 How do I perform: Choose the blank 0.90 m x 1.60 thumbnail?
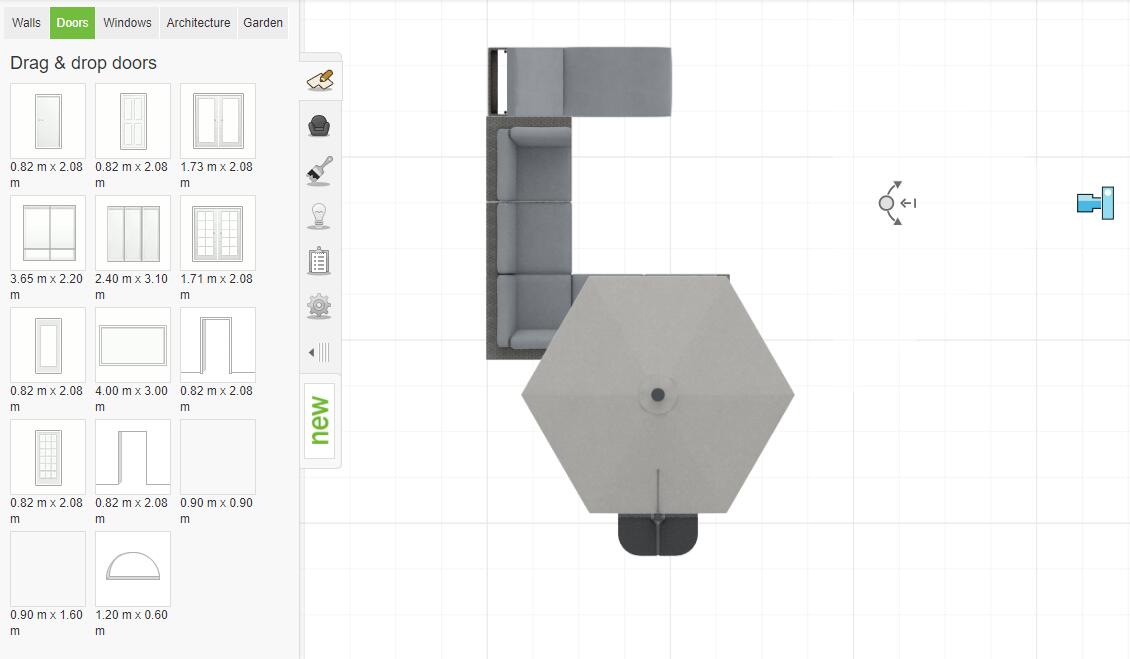48,569
